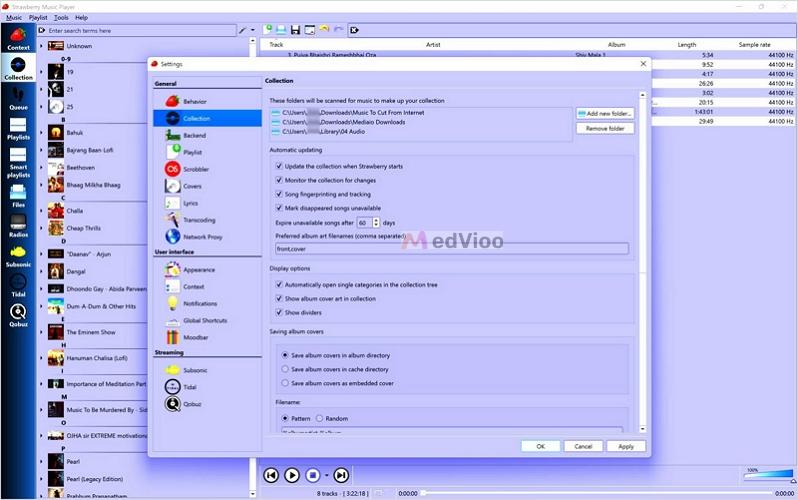The image size is (798, 500).
Task: Select Backend in the Settings category list
Action: (207, 135)
